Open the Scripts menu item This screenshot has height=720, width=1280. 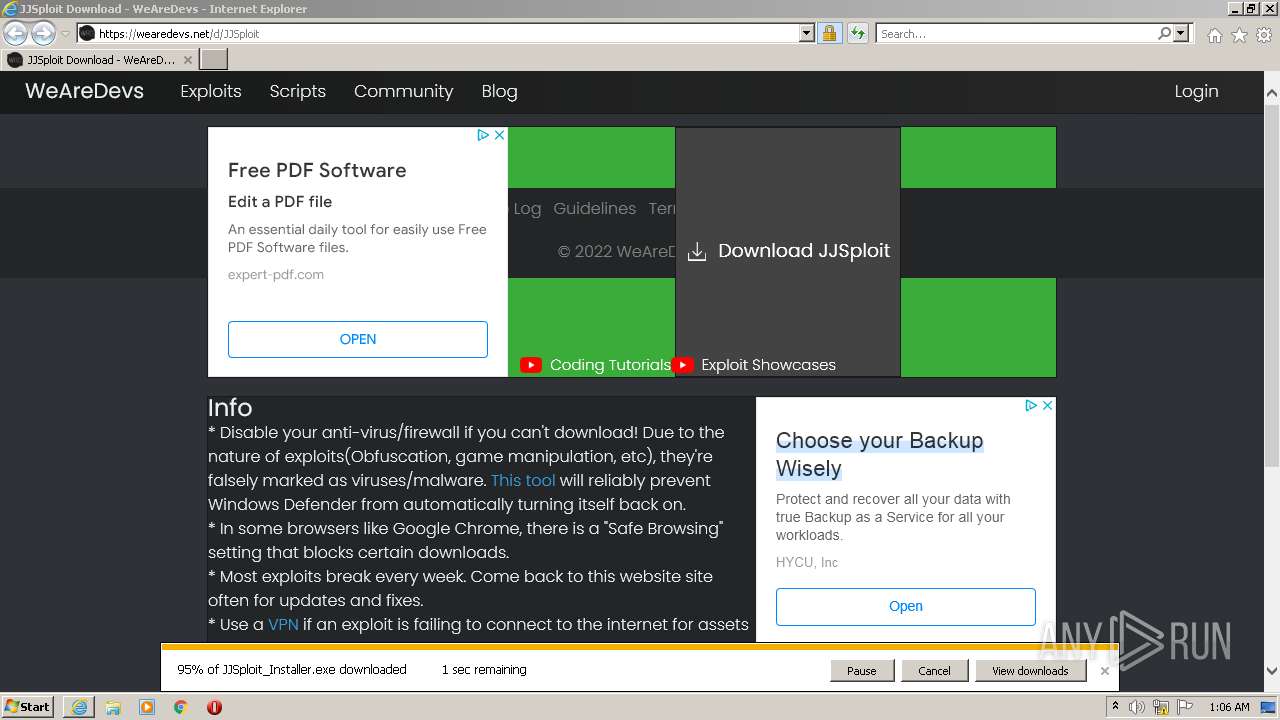click(298, 91)
